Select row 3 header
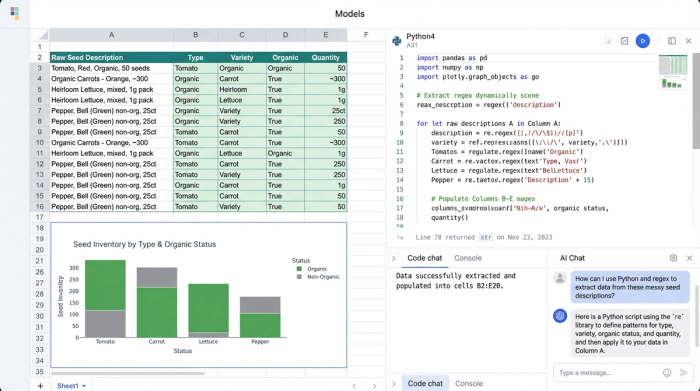This screenshot has width=700, height=391. coord(40,68)
